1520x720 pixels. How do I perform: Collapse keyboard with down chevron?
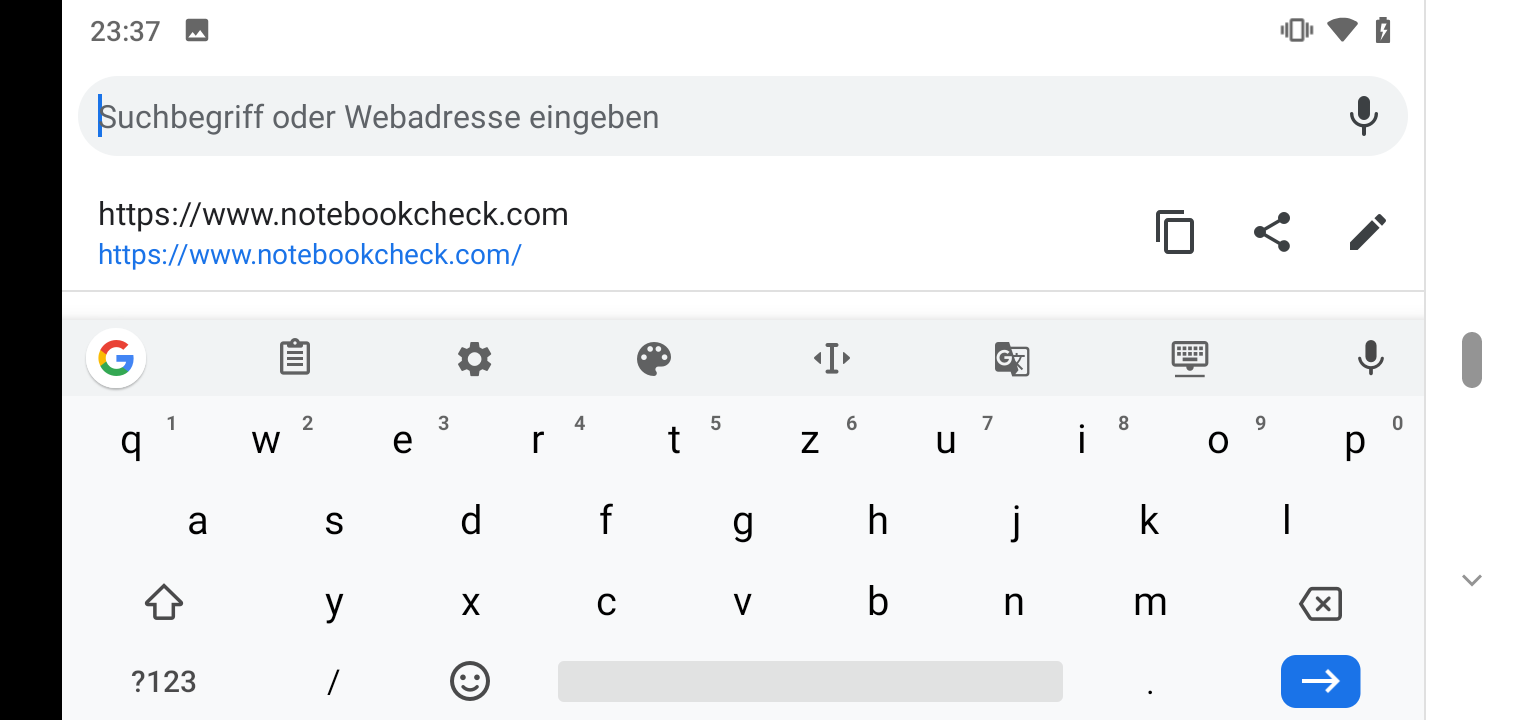tap(1471, 580)
